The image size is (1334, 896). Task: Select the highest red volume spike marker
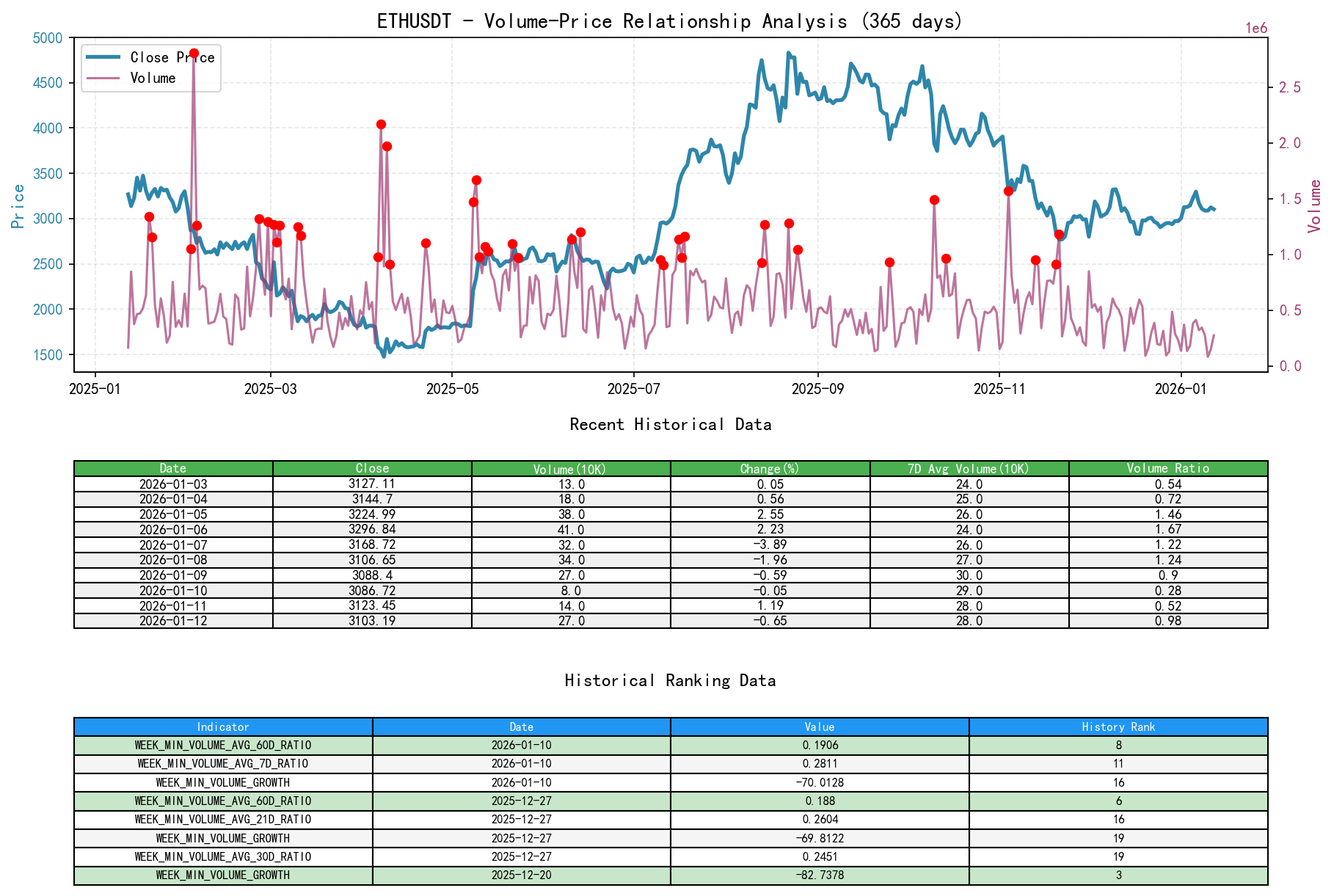pos(193,52)
